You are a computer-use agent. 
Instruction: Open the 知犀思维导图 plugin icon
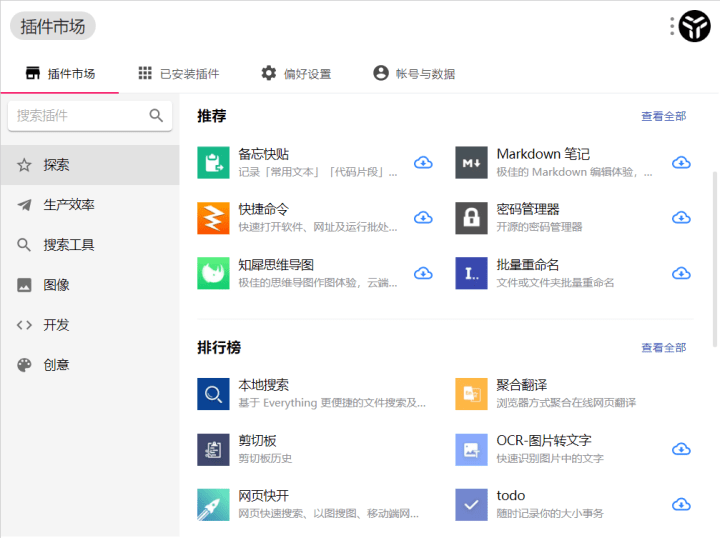click(213, 273)
